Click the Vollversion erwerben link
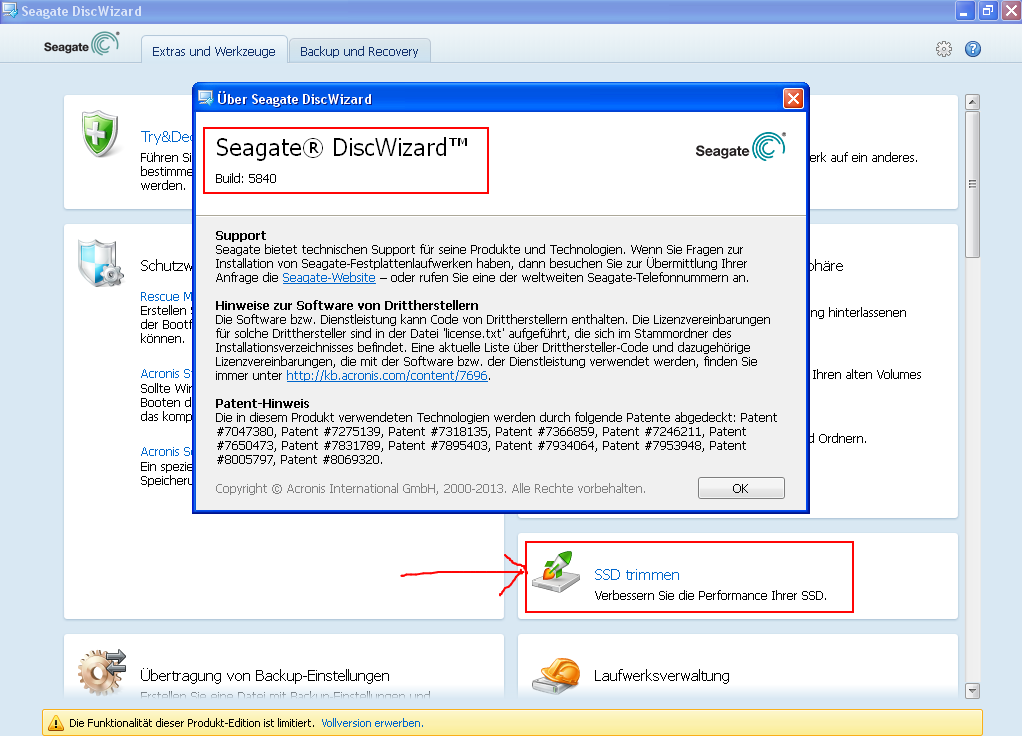The width and height of the screenshot is (1022, 736). point(372,723)
